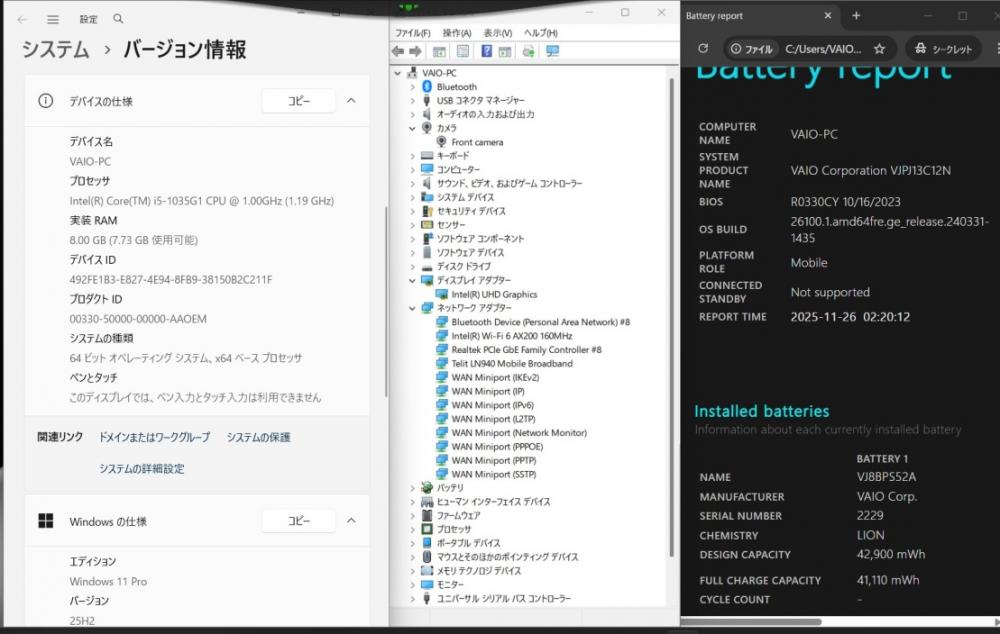1000x634 pixels.
Task: Expand the バッテリ tree node
Action: (412, 488)
